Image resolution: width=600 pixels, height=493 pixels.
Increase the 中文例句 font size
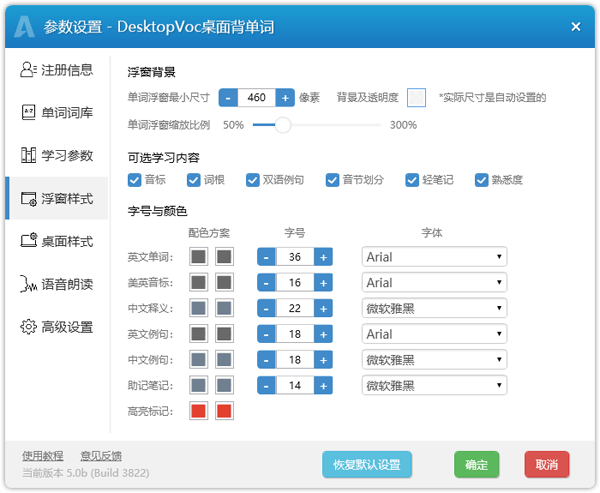(323, 360)
